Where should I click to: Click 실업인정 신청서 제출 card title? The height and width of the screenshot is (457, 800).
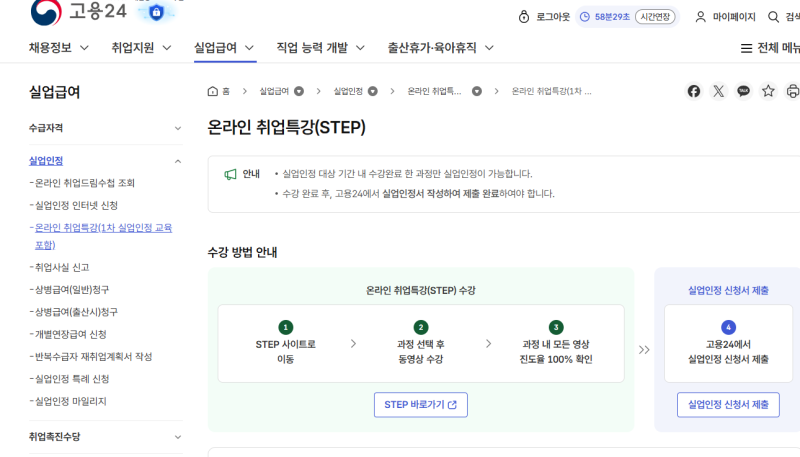[x=729, y=291]
